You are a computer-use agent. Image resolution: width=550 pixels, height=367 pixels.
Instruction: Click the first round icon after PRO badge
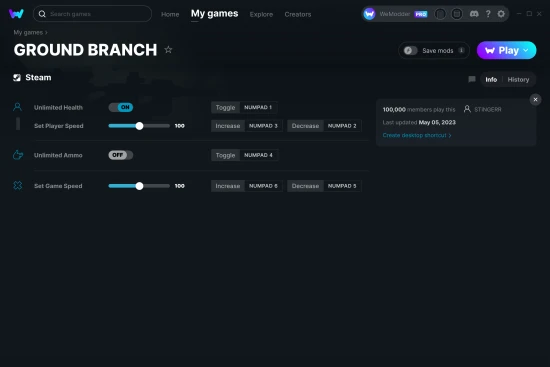(x=440, y=14)
